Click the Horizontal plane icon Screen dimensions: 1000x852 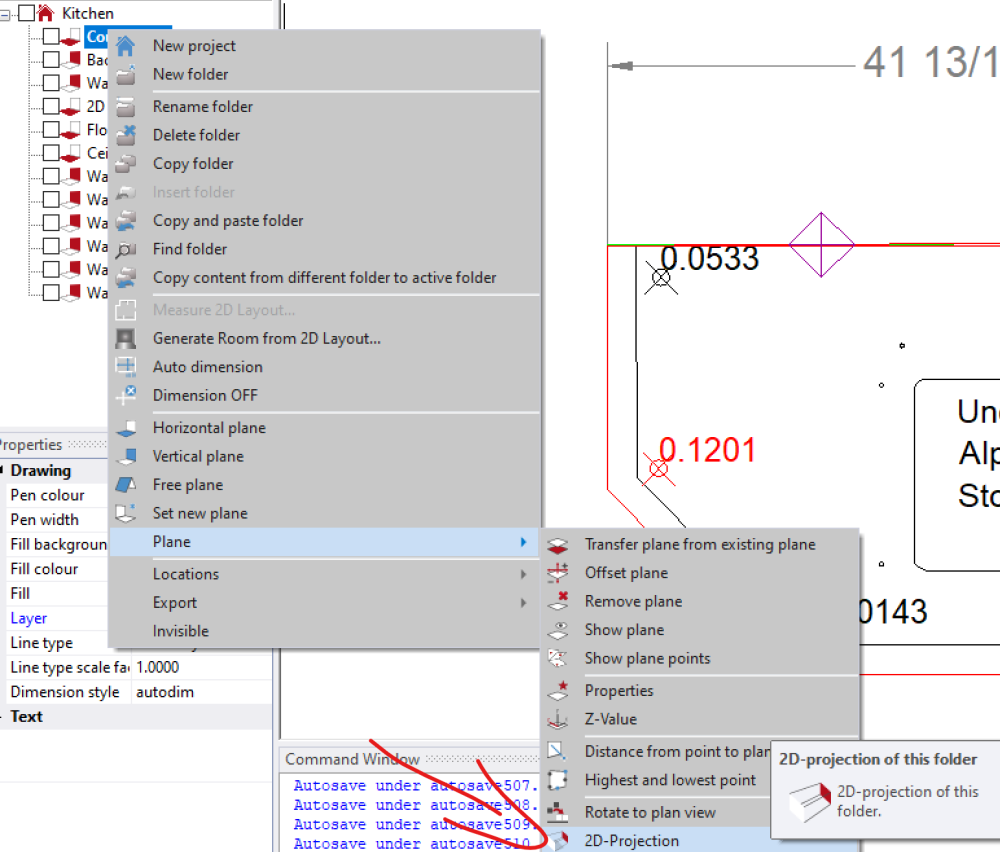(x=126, y=428)
